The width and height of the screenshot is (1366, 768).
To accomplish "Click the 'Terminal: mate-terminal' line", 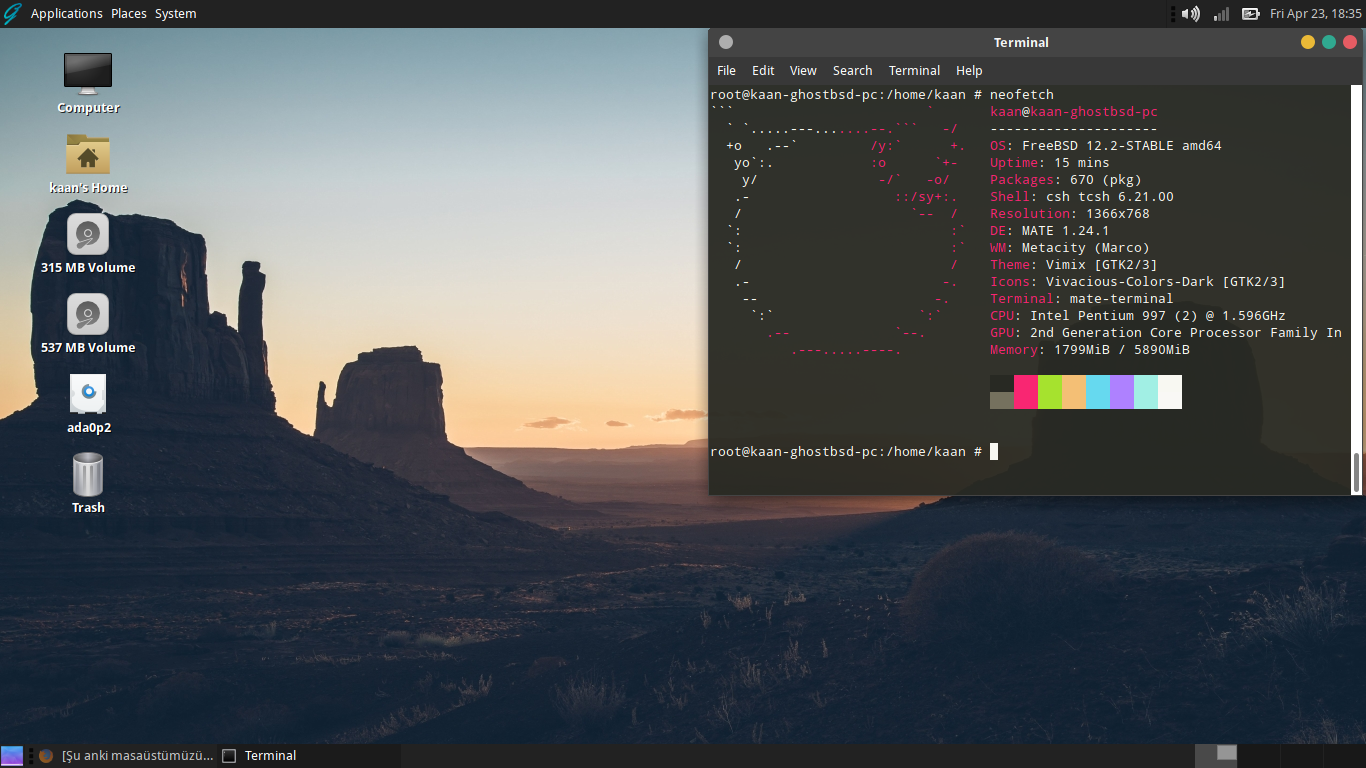I will (x=1082, y=299).
